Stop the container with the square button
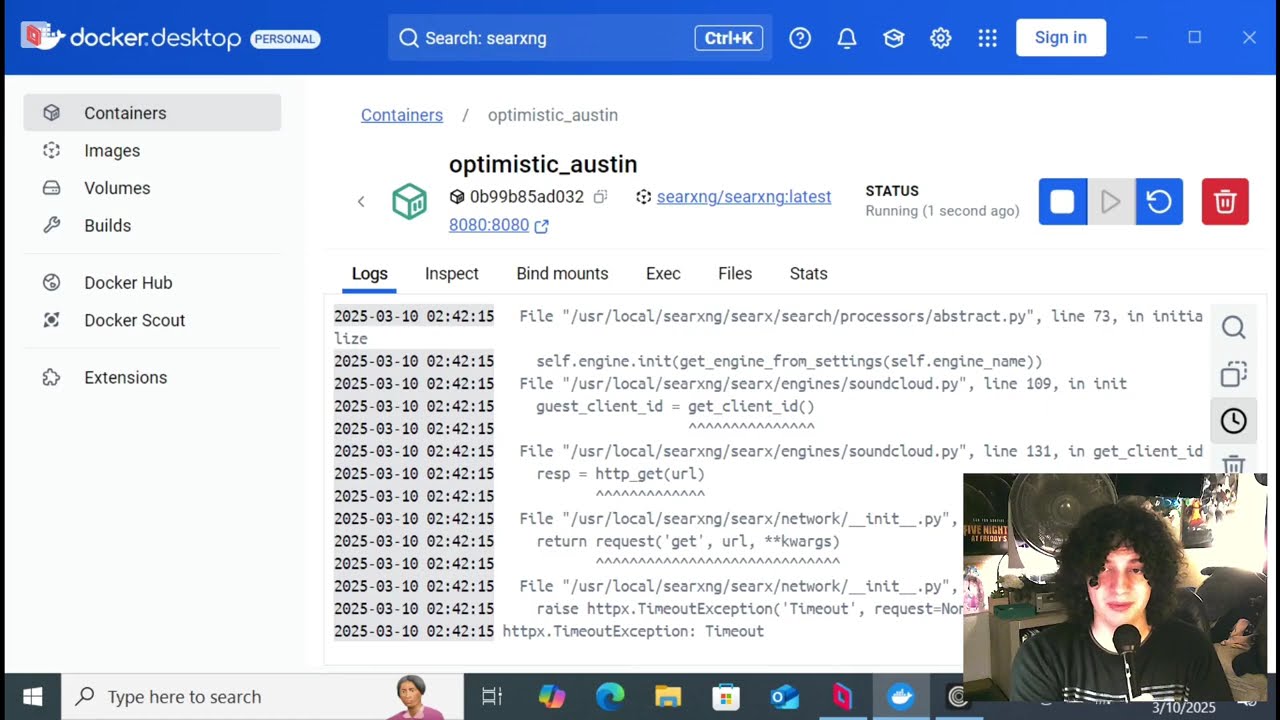1280x720 pixels. pyautogui.click(x=1063, y=201)
